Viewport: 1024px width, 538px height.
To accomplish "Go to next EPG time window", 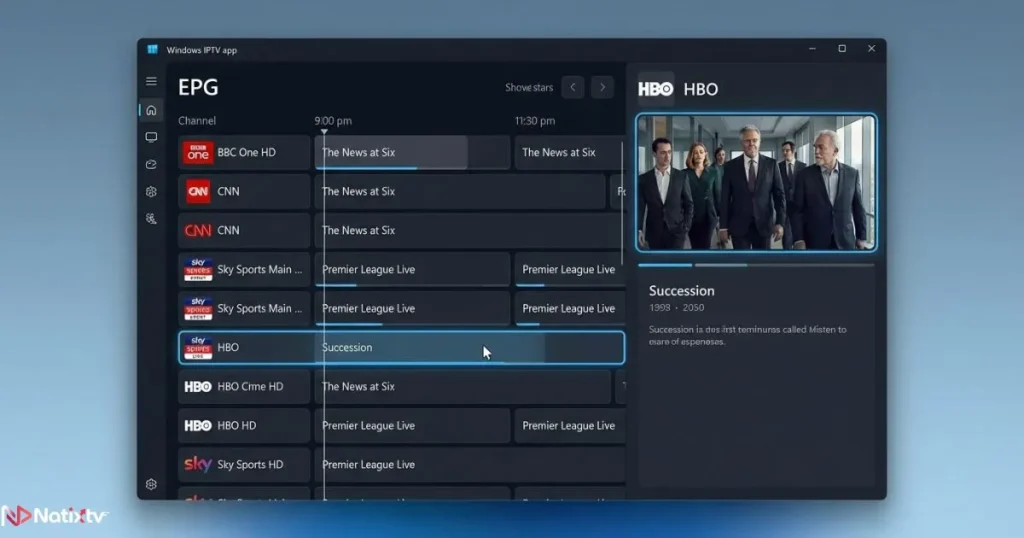I will pyautogui.click(x=602, y=87).
